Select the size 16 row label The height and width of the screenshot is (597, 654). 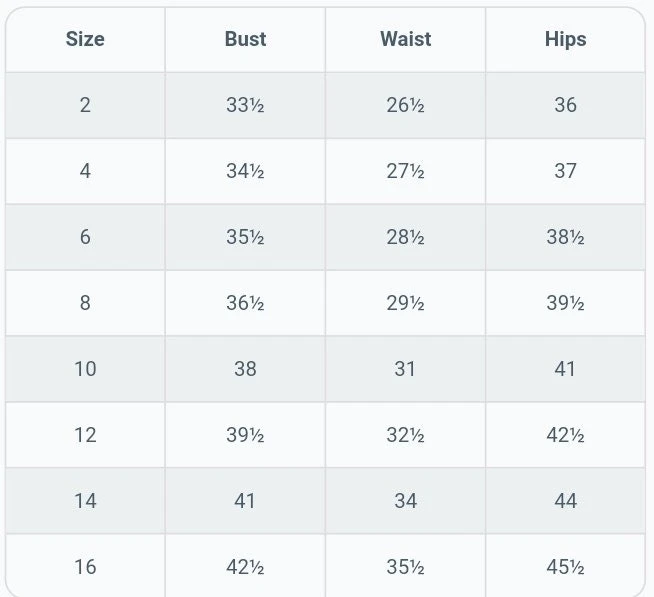tap(85, 567)
